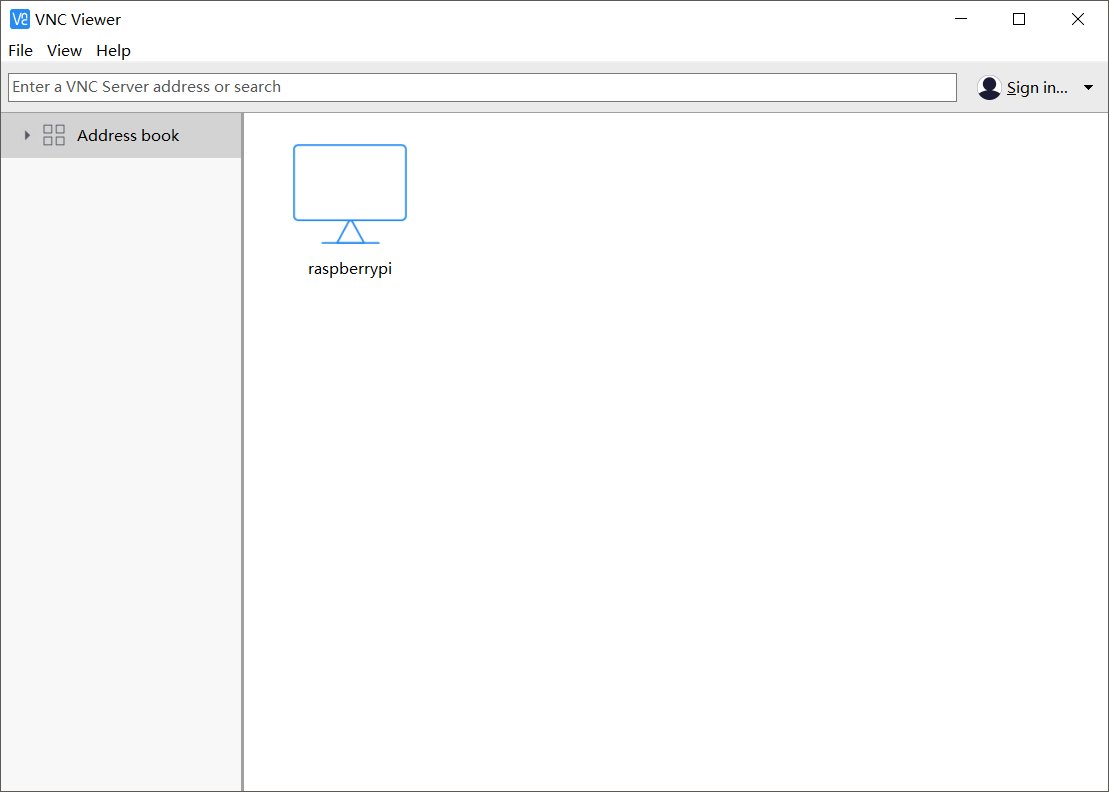Maximize the VNC Viewer window

tap(1019, 19)
